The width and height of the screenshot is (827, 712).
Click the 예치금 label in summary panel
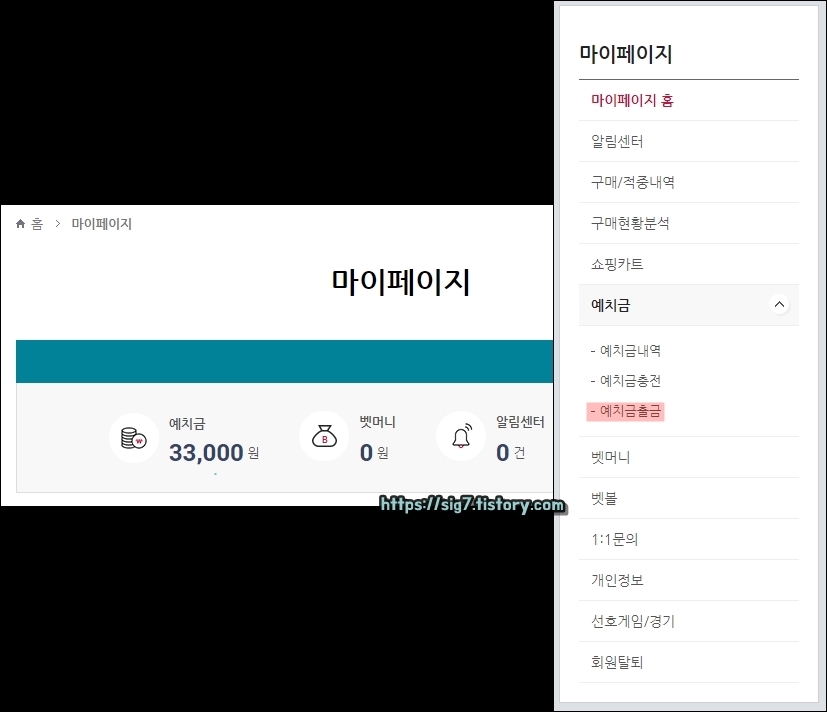pos(187,424)
